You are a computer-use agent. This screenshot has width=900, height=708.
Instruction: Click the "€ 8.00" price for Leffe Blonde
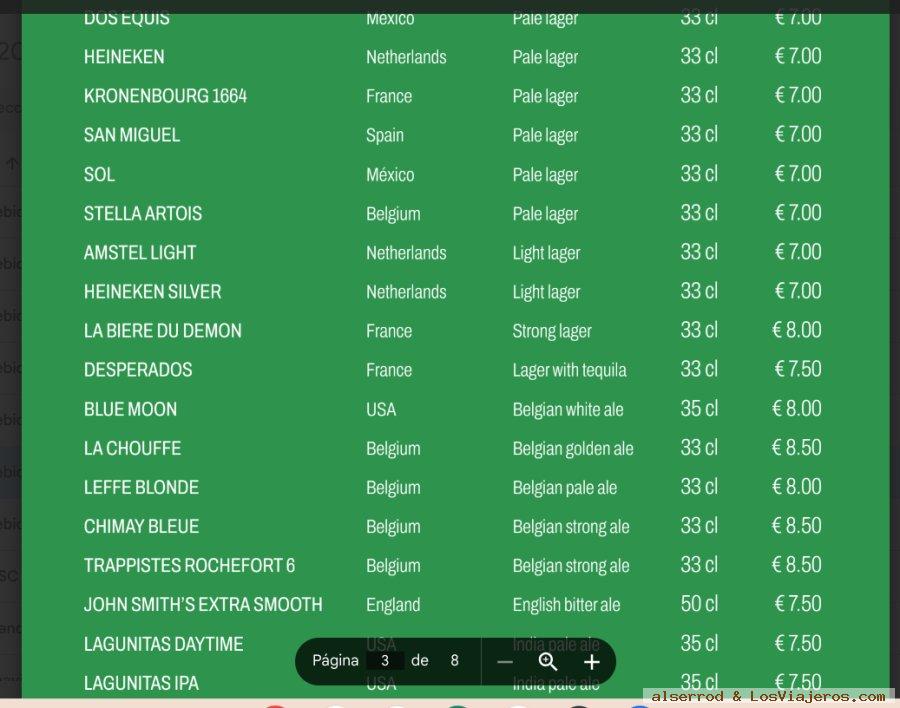click(x=797, y=487)
